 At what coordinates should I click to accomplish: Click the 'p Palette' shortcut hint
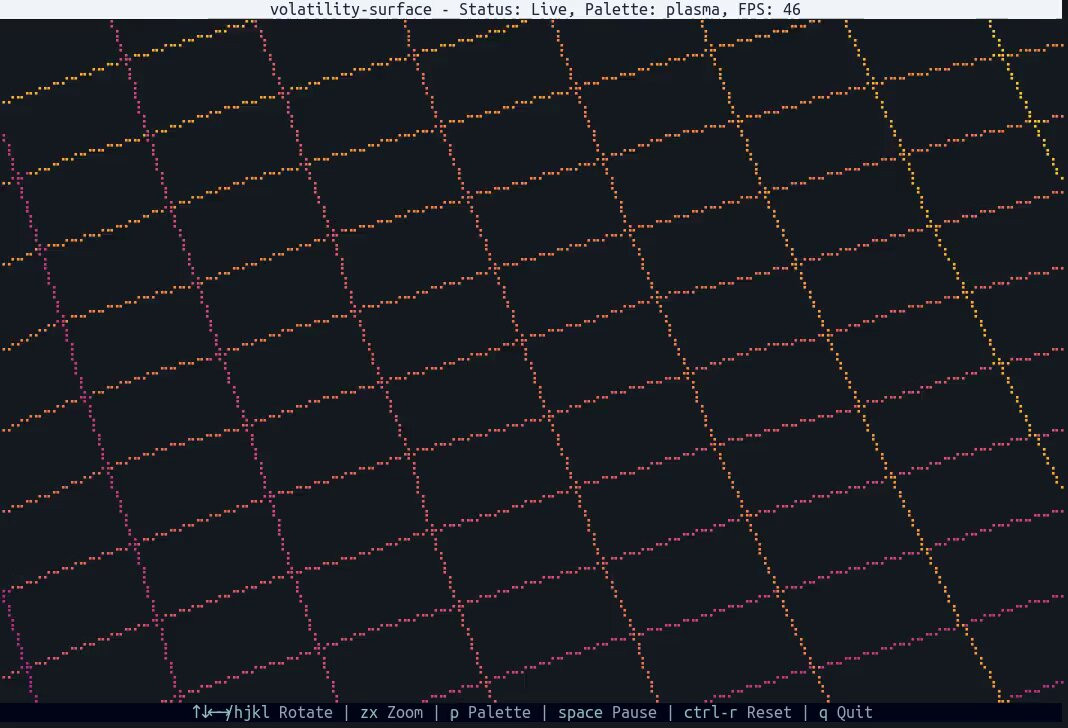(x=490, y=712)
